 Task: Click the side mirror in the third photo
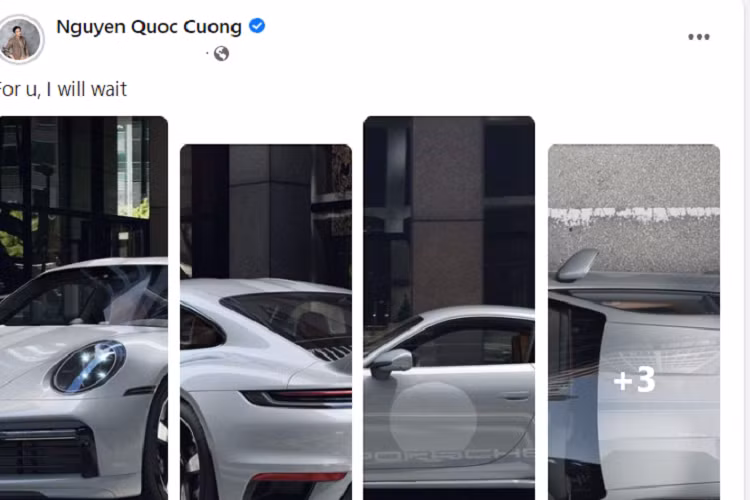click(392, 364)
